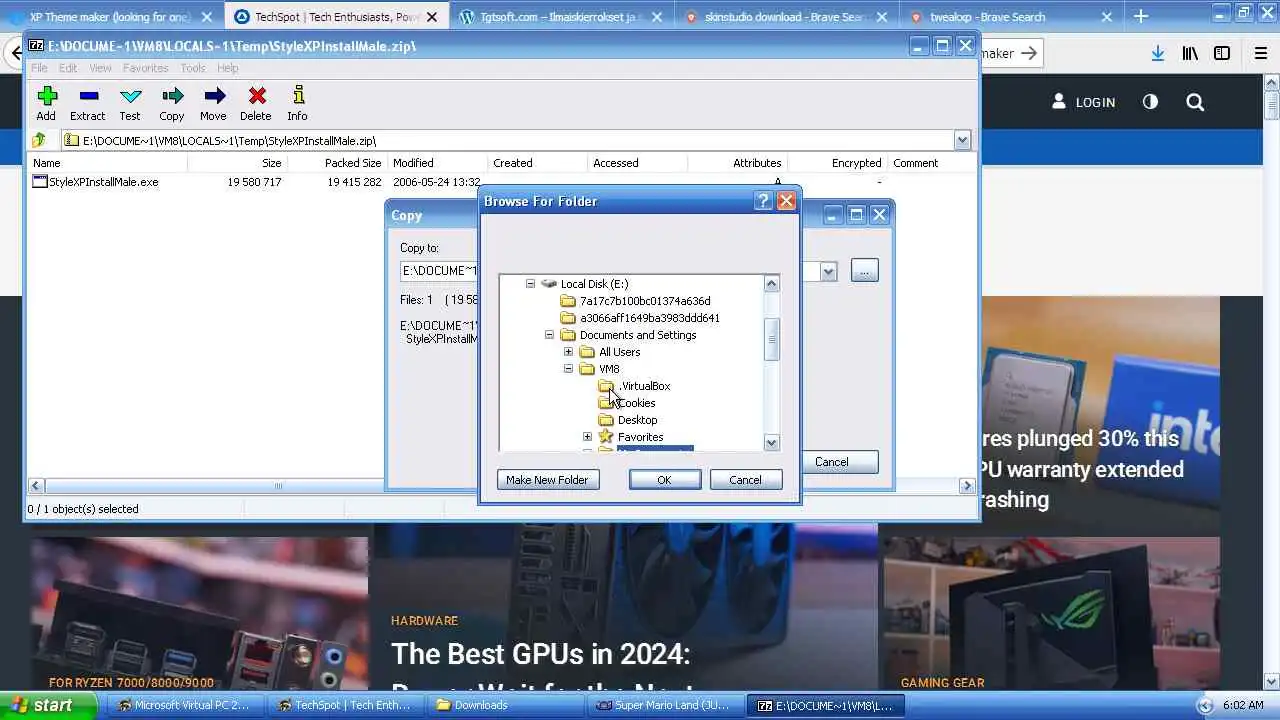Click OK in Browse For Folder
Viewport: 1280px width, 720px height.
[664, 480]
